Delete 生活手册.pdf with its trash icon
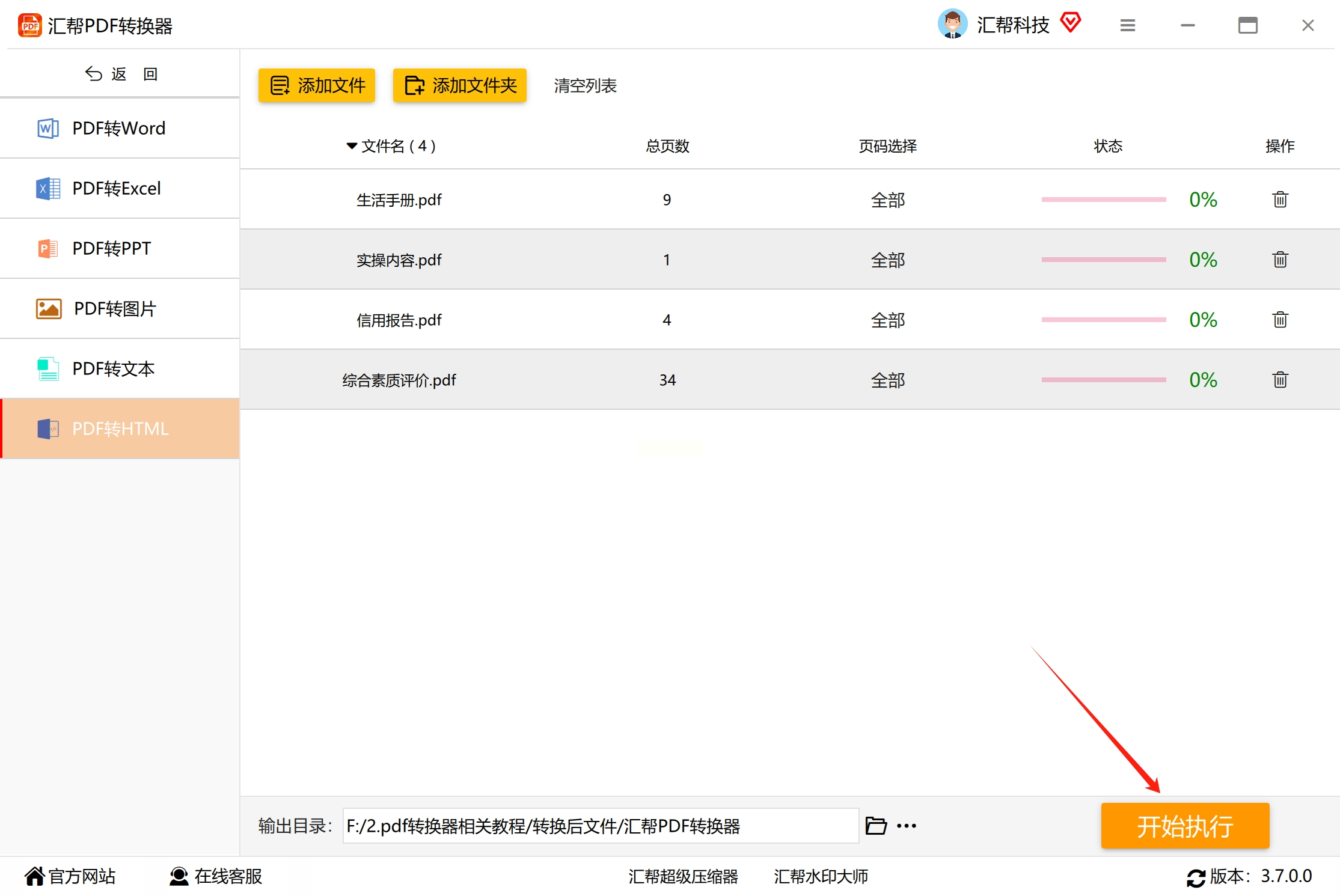Viewport: 1340px width, 896px height. click(1280, 200)
